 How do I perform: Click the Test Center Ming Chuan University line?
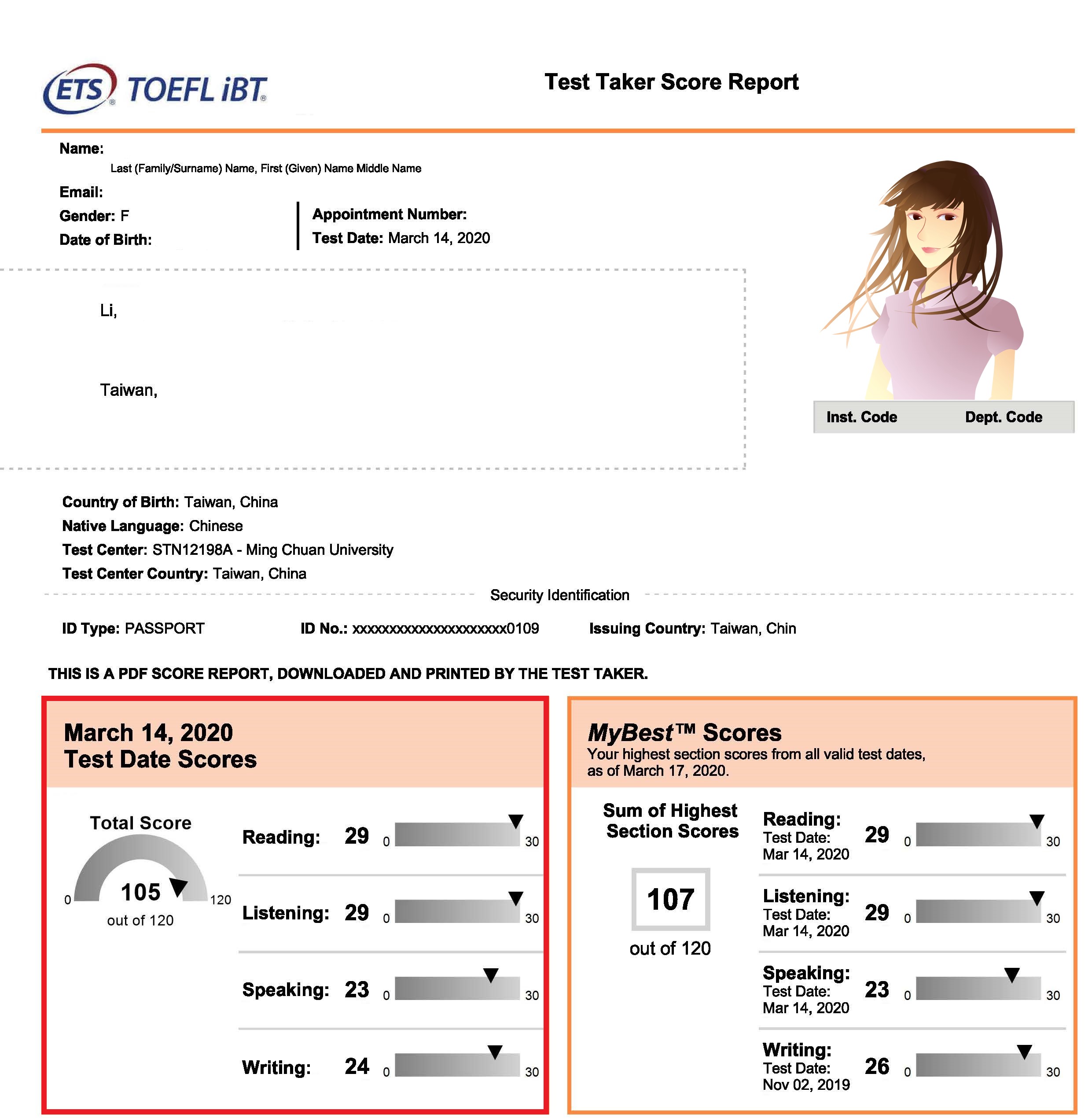[x=228, y=550]
